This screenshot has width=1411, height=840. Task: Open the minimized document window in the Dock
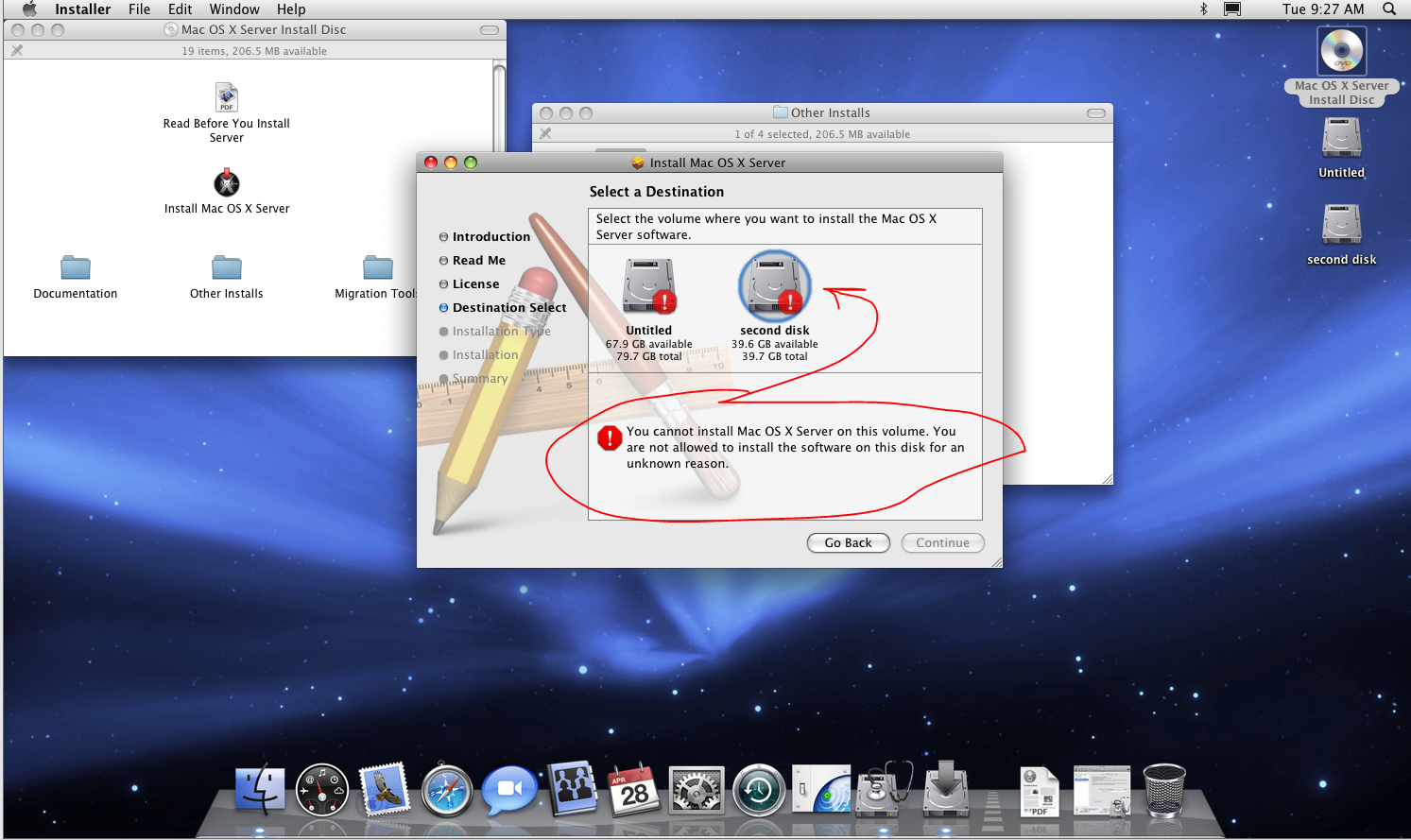(1102, 791)
